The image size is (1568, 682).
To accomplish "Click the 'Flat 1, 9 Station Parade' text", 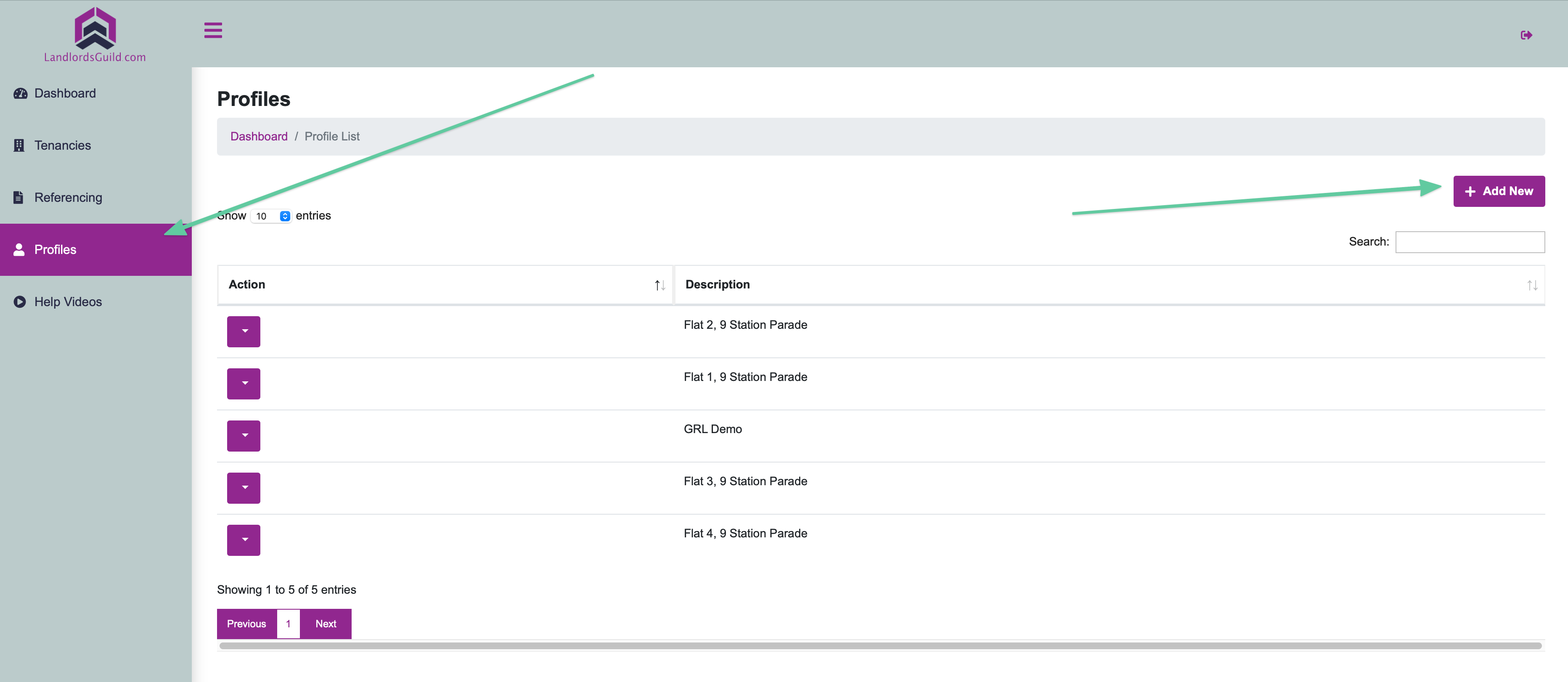I will pyautogui.click(x=745, y=377).
